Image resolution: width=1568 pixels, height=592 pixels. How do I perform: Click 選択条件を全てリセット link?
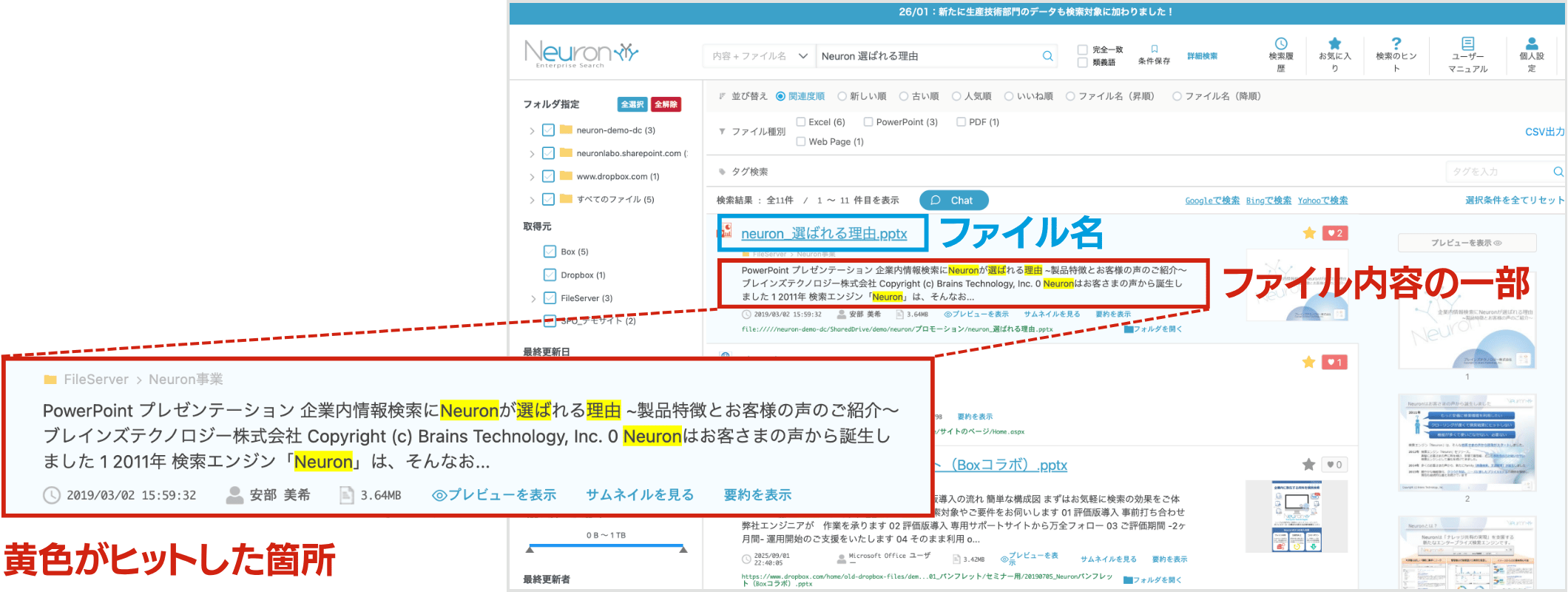[x=1515, y=201]
